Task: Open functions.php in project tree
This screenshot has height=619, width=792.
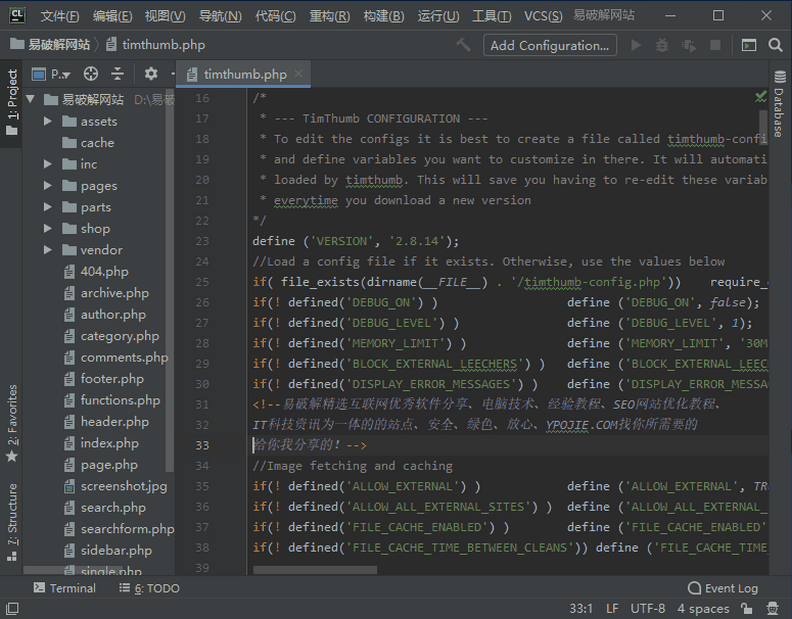Action: (x=112, y=400)
